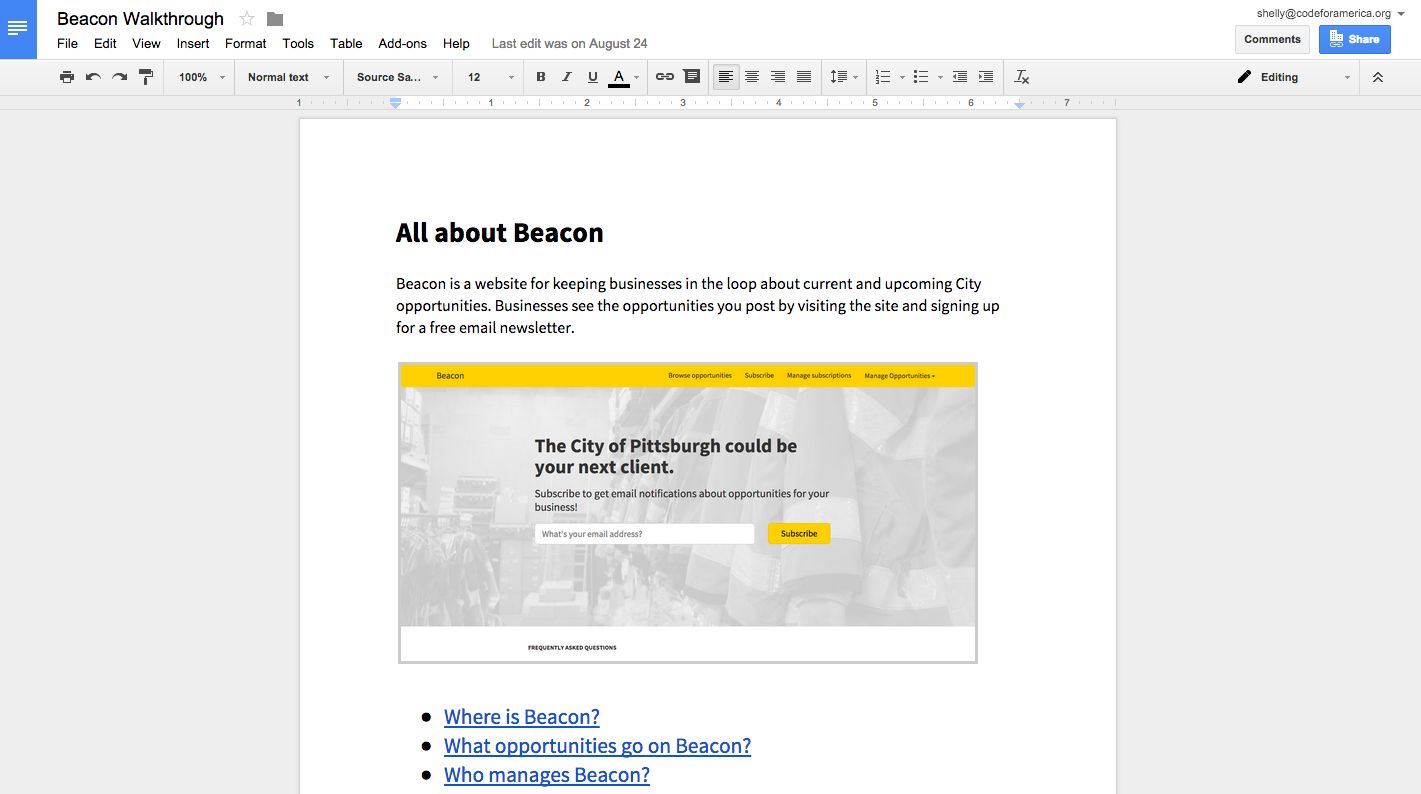Click the blue Share button
The height and width of the screenshot is (794, 1421).
(1354, 39)
